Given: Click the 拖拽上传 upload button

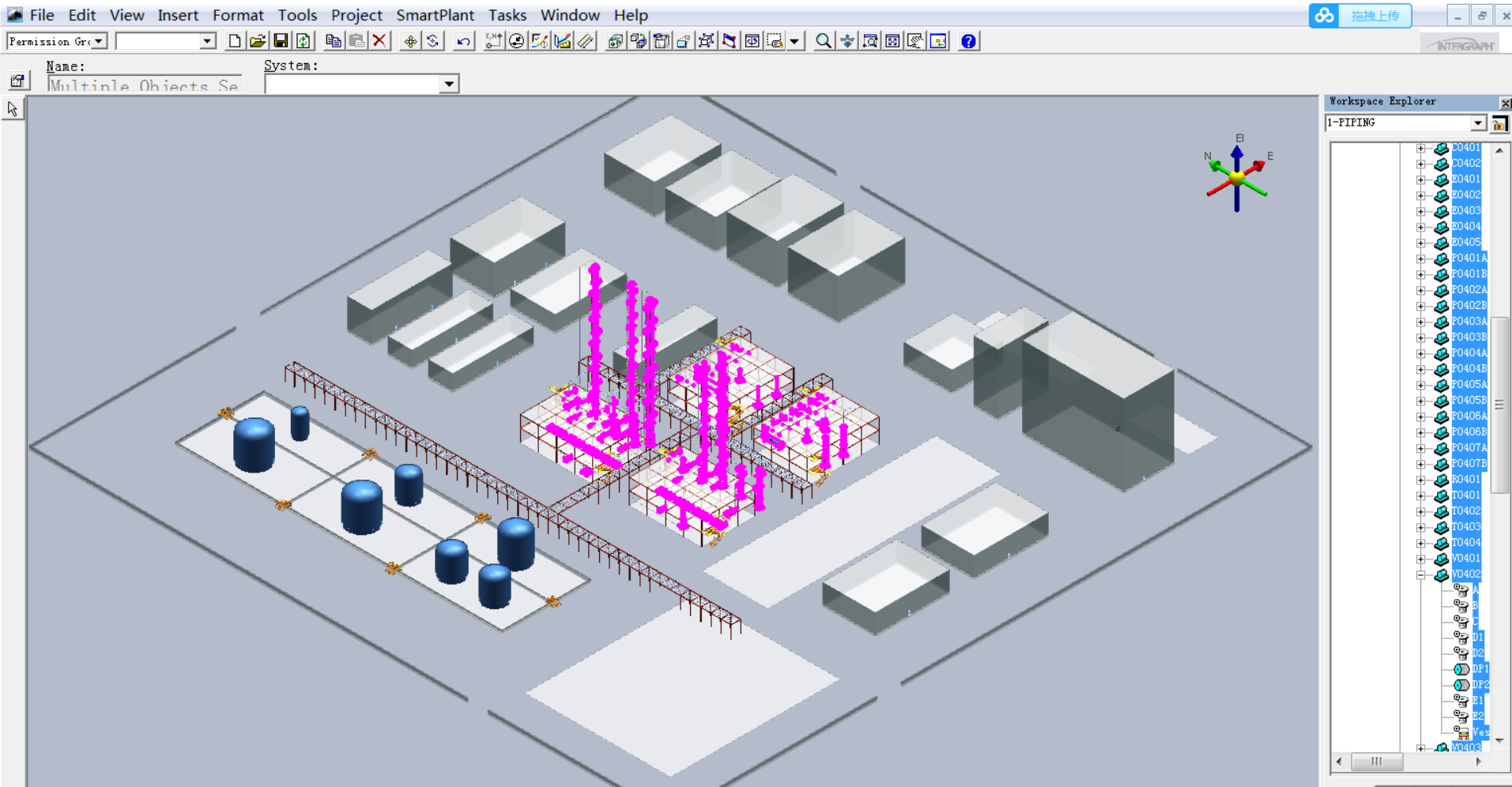Looking at the screenshot, I should point(1375,16).
